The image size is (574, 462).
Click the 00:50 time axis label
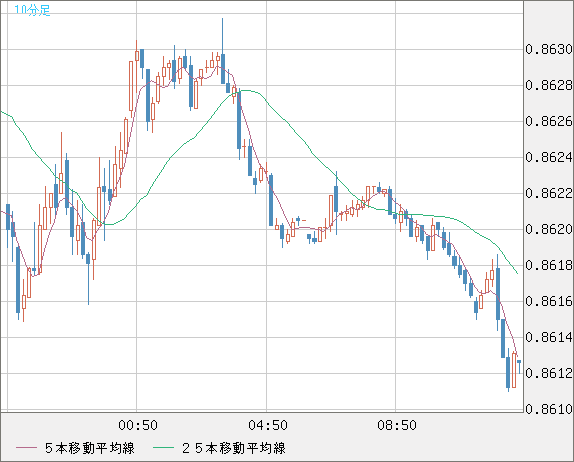coord(138,425)
